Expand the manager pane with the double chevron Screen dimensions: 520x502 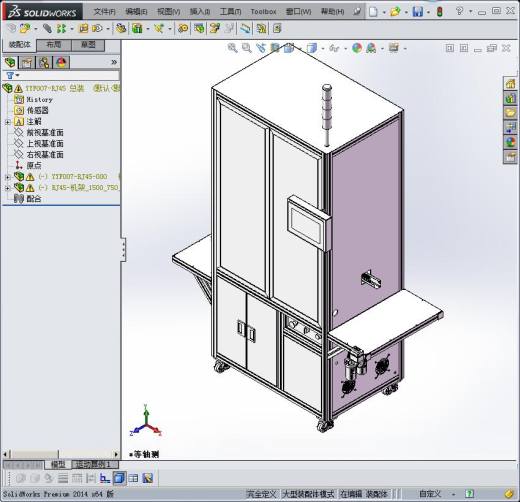114,62
